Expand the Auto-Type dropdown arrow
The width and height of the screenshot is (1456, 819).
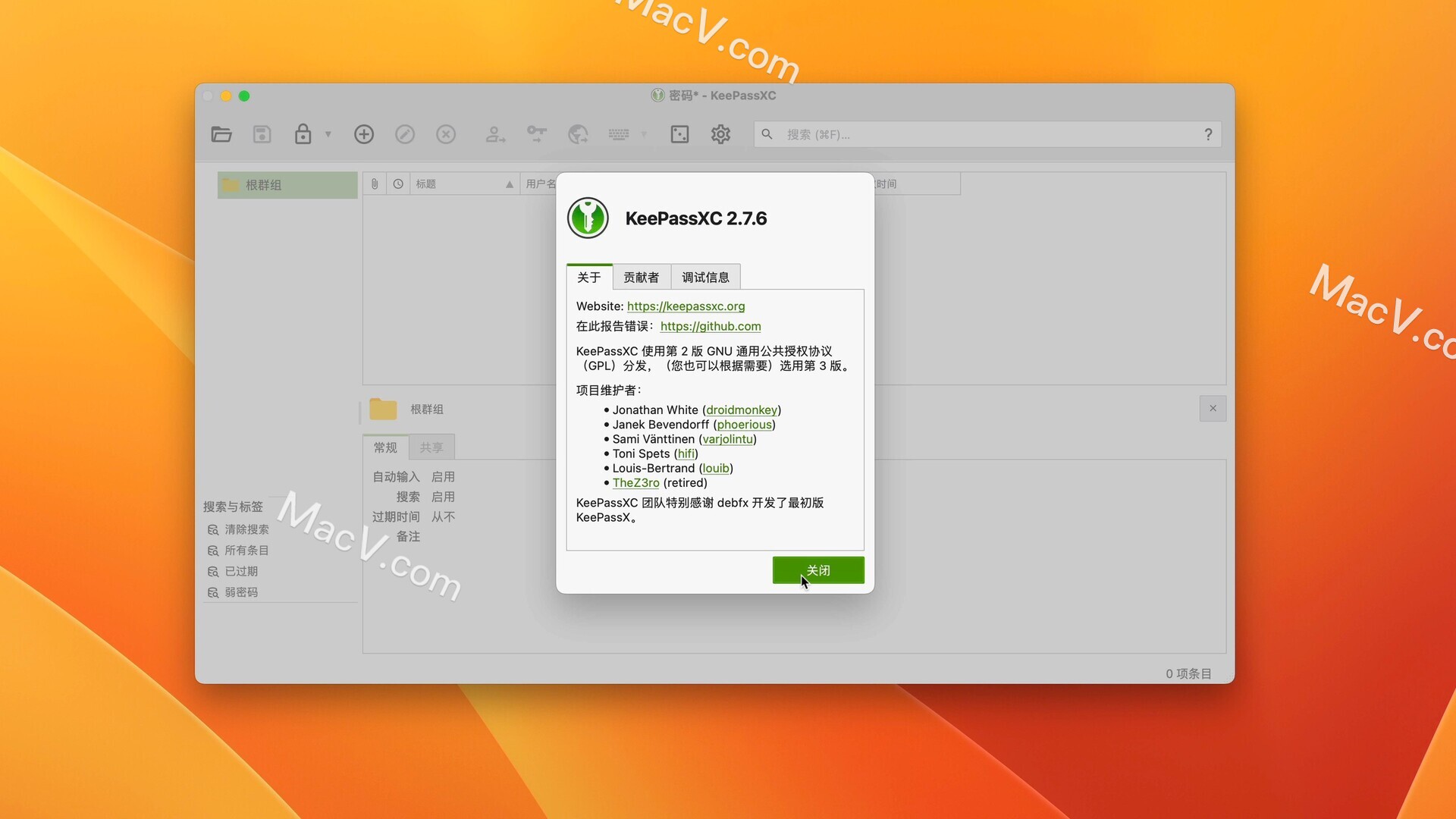click(644, 134)
